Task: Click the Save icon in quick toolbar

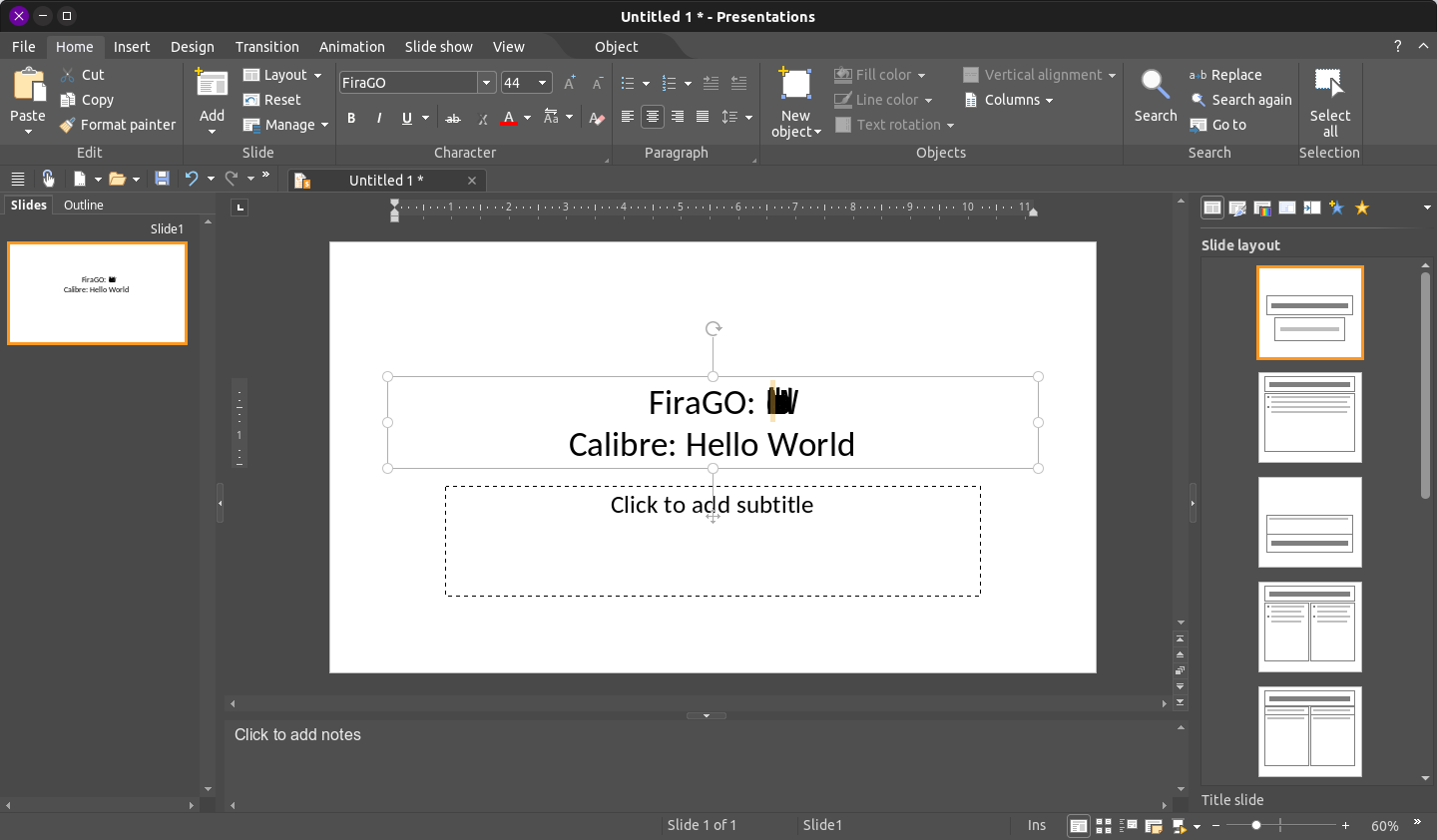Action: [x=162, y=179]
